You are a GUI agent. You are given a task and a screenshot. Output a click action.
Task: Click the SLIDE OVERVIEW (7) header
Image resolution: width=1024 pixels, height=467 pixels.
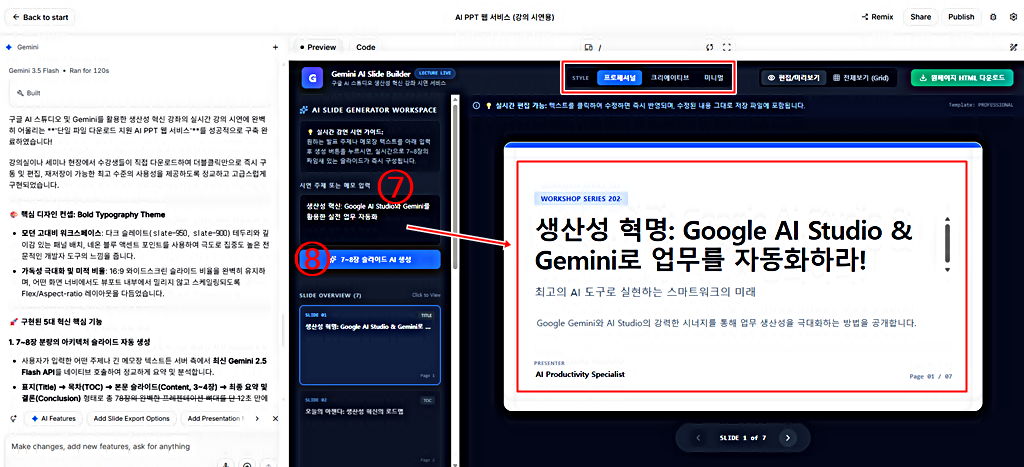click(x=330, y=295)
